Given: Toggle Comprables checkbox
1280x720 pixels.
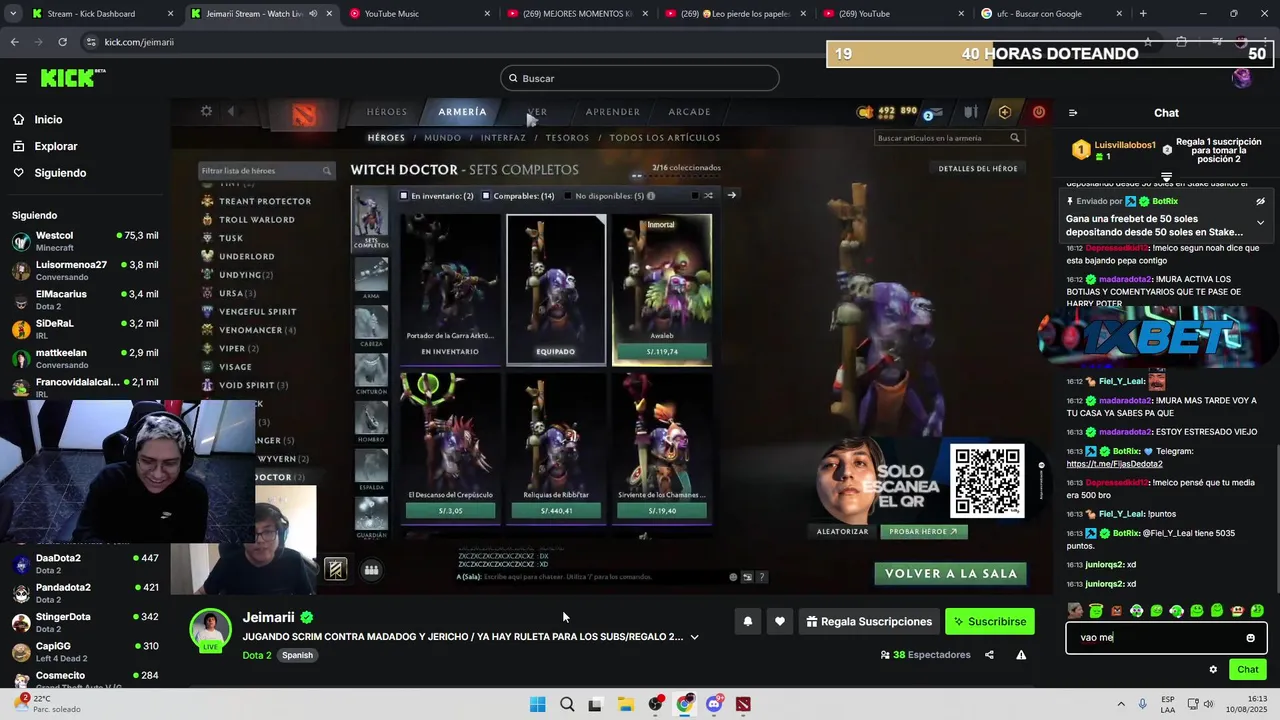Looking at the screenshot, I should click(486, 196).
